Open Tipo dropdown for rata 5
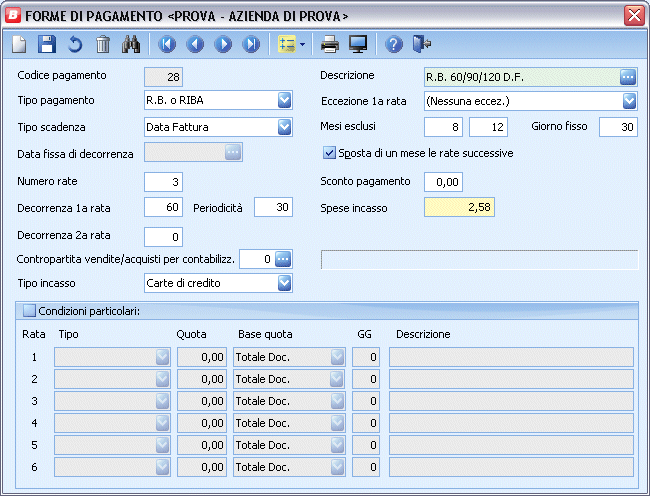Image resolution: width=650 pixels, height=496 pixels. click(162, 445)
